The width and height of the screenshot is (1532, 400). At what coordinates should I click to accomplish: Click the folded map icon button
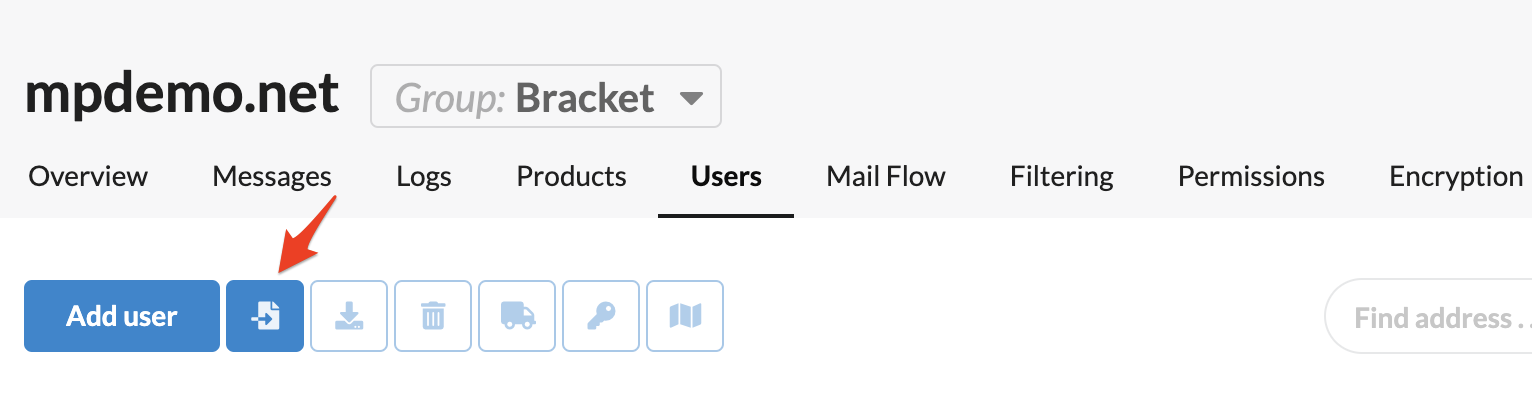pyautogui.click(x=685, y=316)
